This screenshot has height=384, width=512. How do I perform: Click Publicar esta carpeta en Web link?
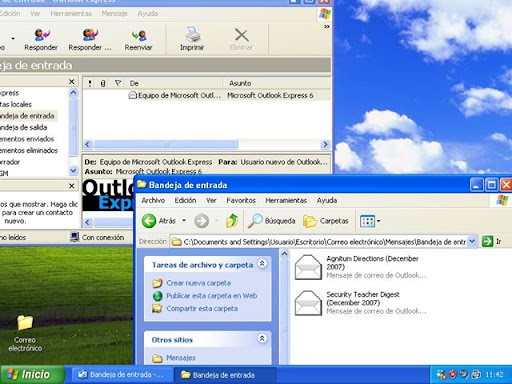tap(212, 296)
